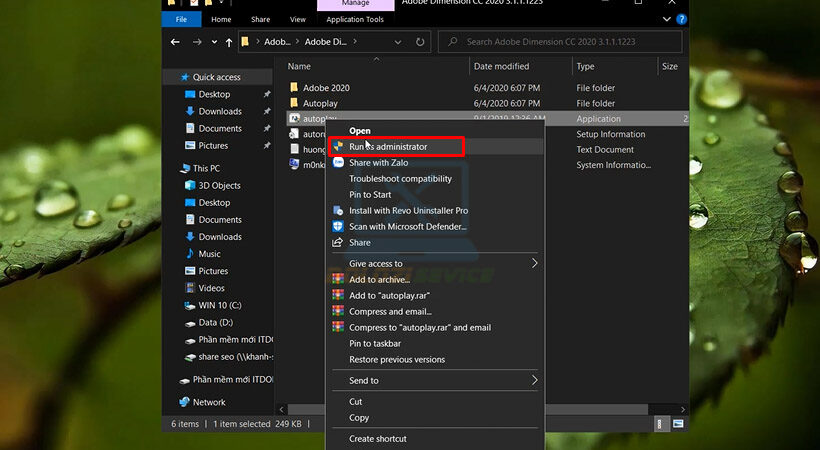
Task: Open WIN 10 (C:) drive in sidebar
Action: coord(225,305)
